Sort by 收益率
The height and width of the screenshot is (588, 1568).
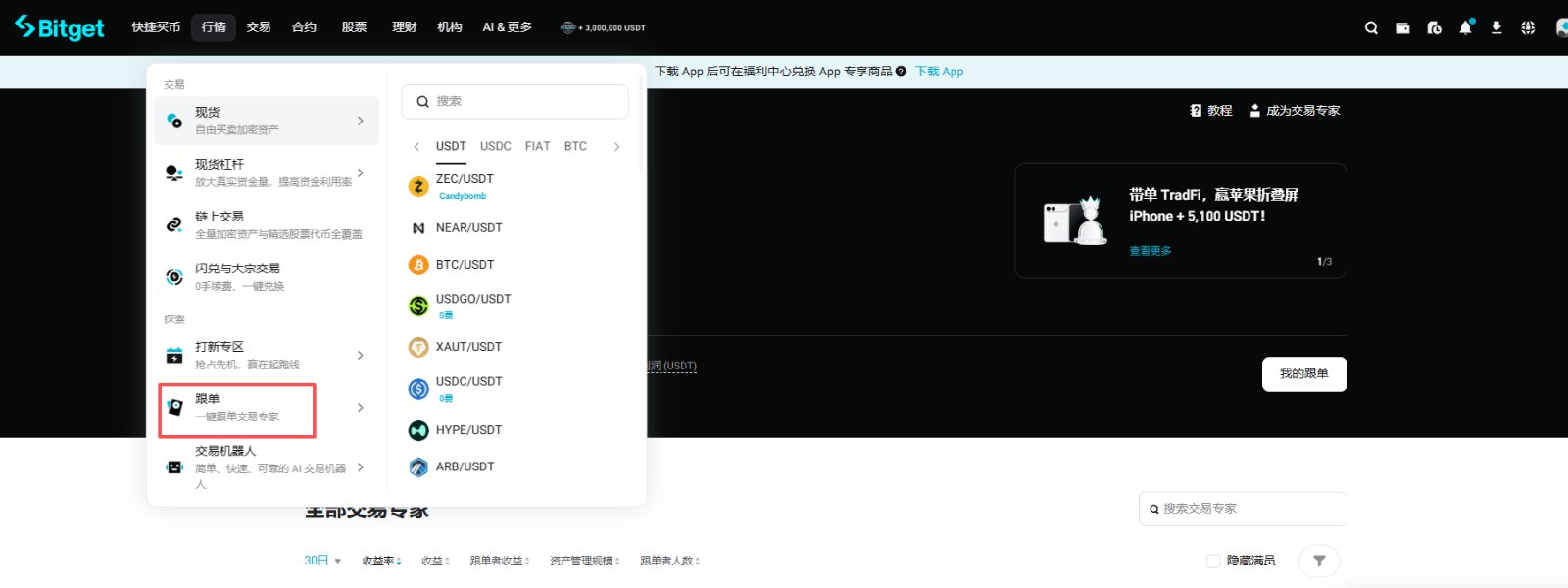[381, 561]
